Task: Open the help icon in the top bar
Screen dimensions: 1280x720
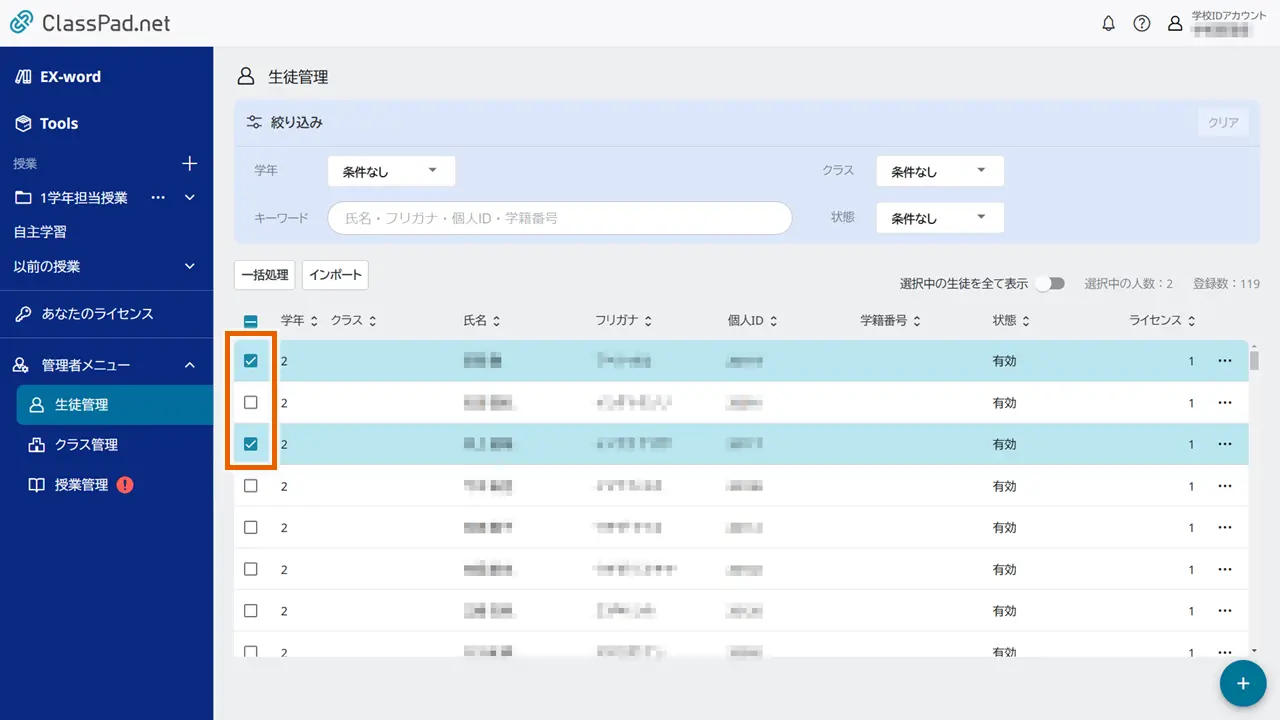Action: [1142, 23]
